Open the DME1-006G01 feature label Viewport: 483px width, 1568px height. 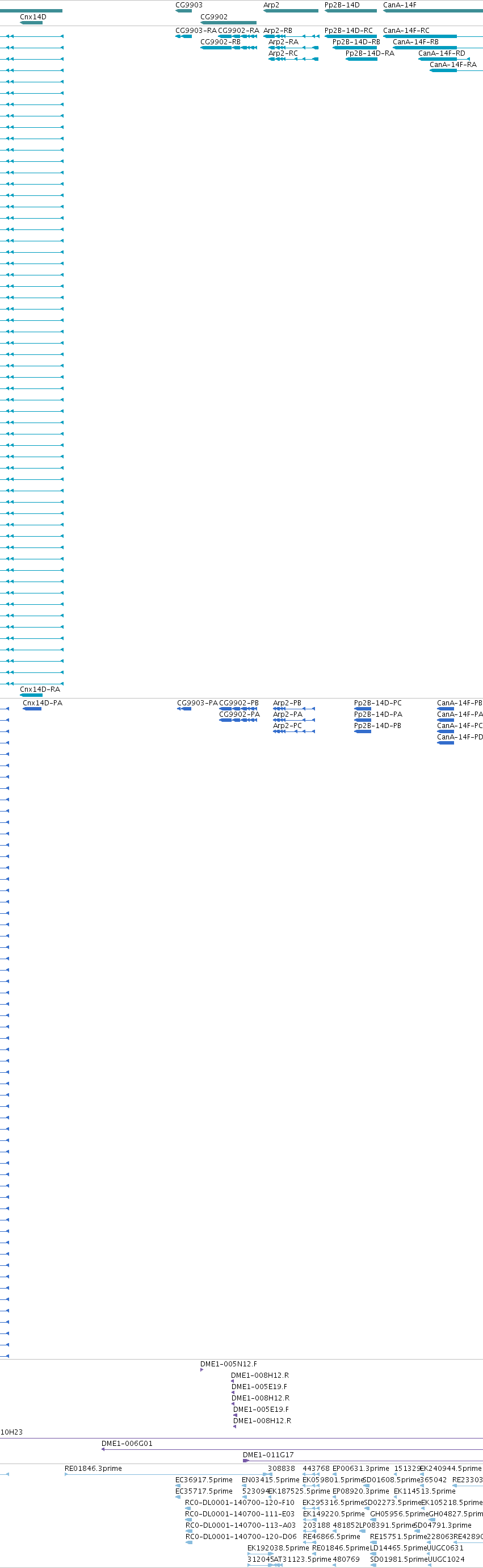[x=127, y=1444]
